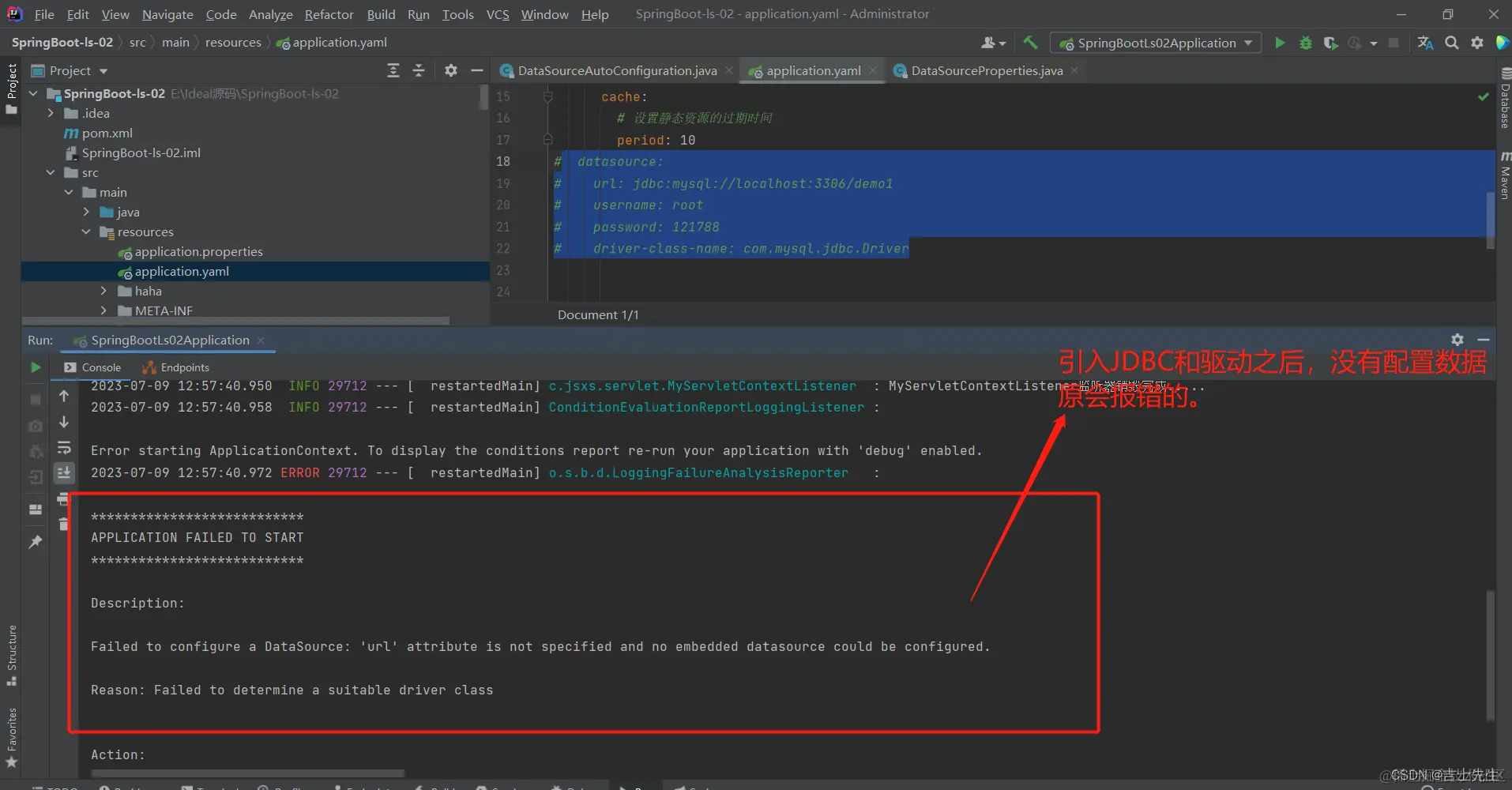The height and width of the screenshot is (790, 1512).
Task: Close the SpringBootLs02Application run tab
Action: [x=261, y=340]
